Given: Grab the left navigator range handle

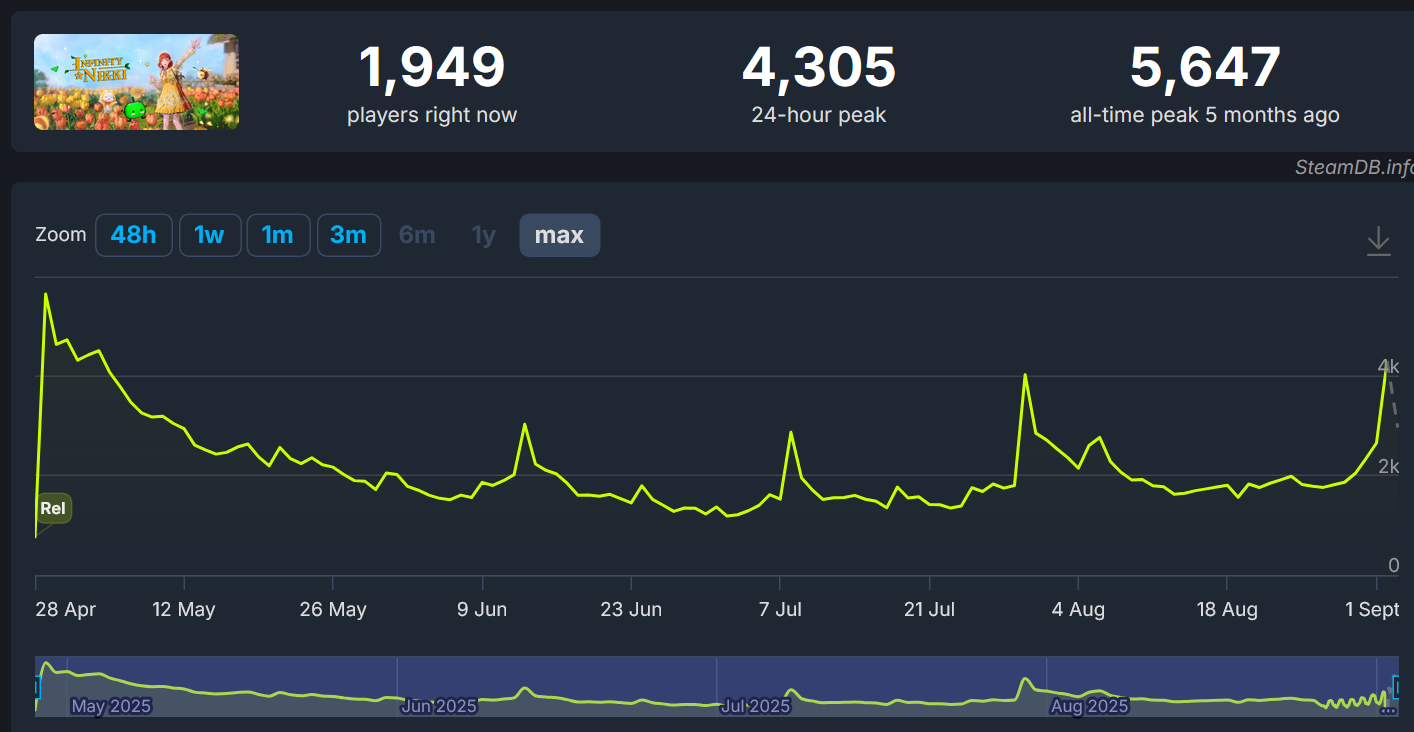Looking at the screenshot, I should (x=38, y=686).
